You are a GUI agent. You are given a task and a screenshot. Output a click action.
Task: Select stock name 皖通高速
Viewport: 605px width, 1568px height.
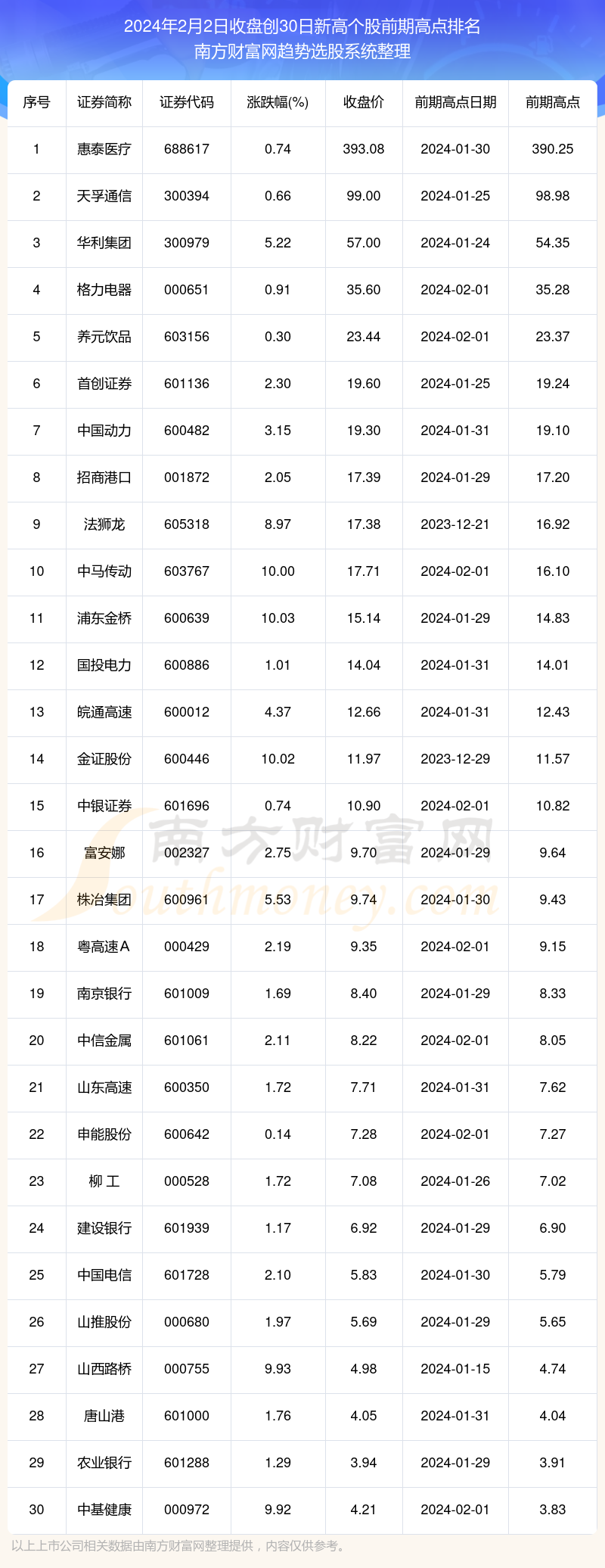coord(104,712)
